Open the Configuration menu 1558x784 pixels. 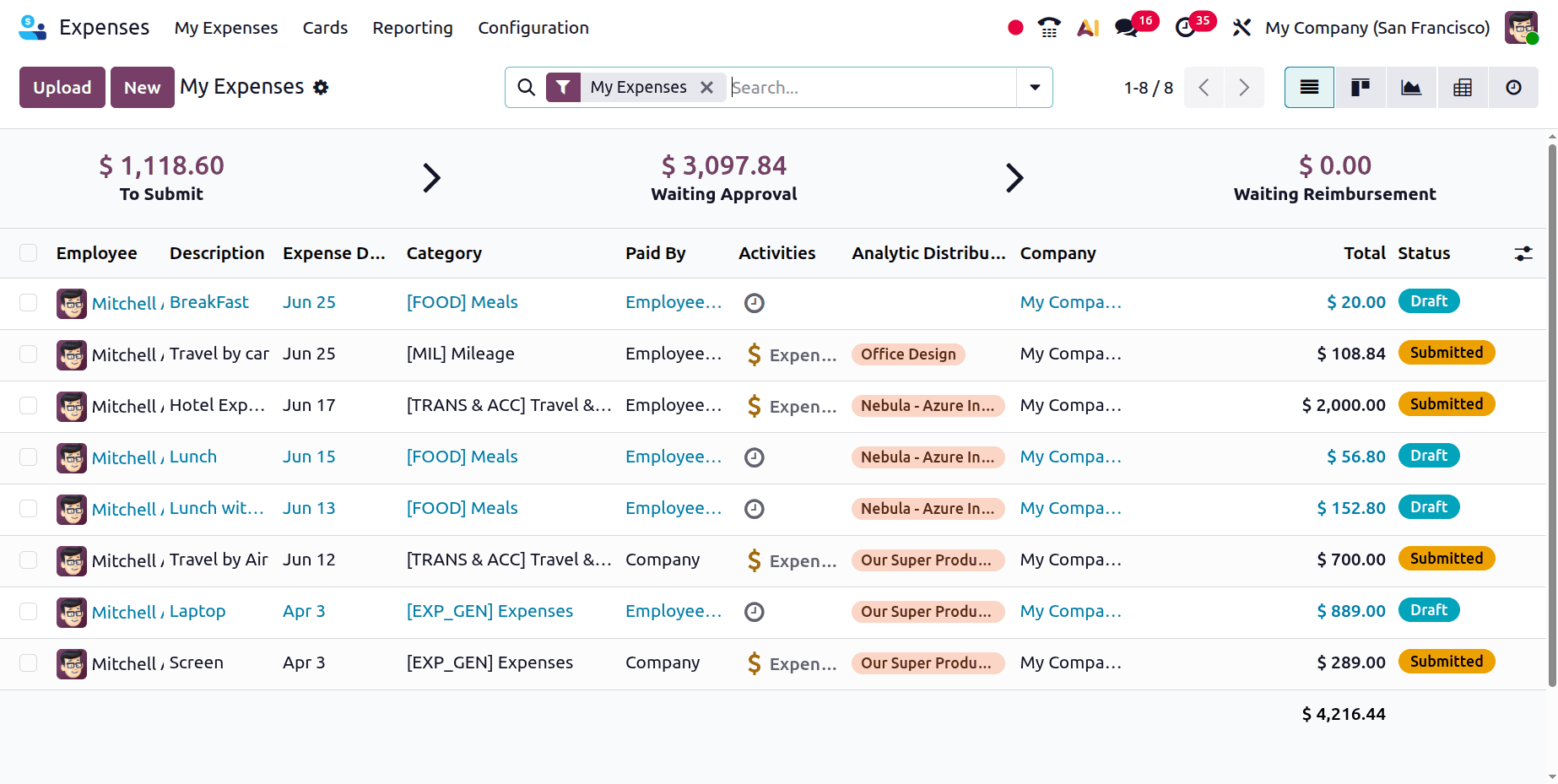tap(533, 28)
